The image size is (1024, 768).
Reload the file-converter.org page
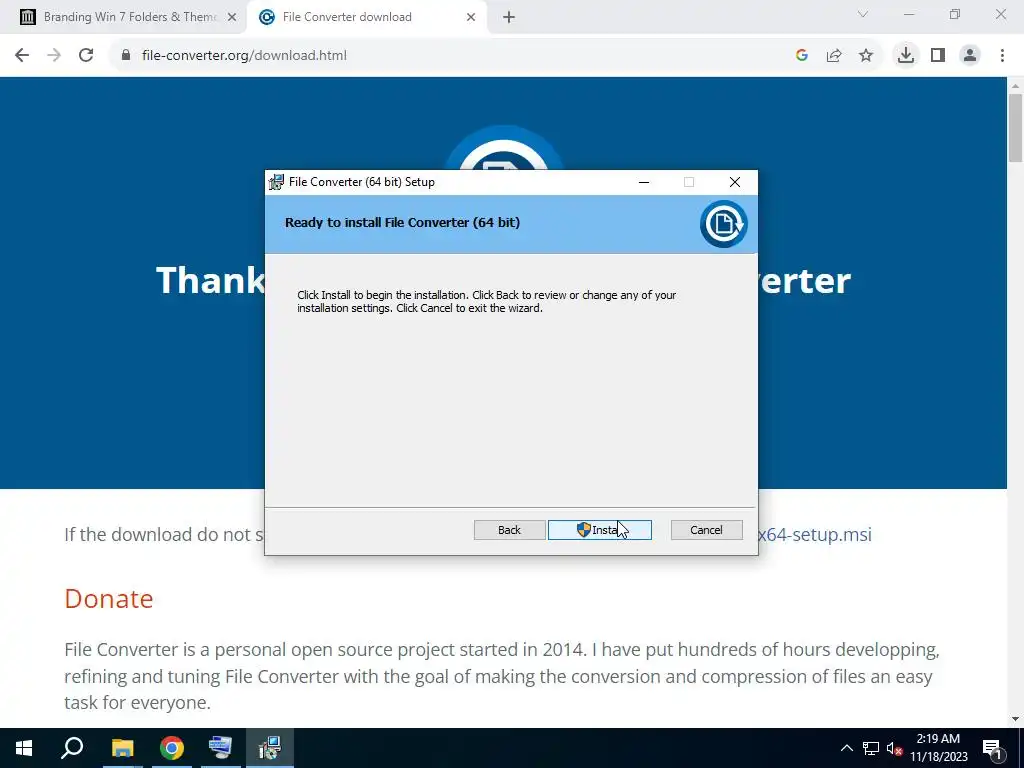pos(86,56)
